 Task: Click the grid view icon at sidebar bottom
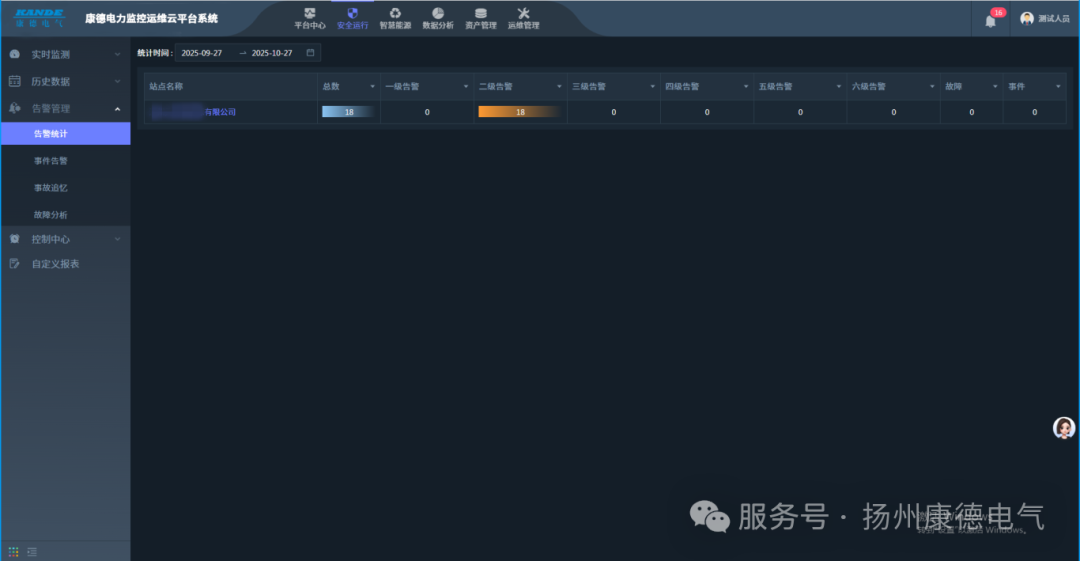point(13,552)
